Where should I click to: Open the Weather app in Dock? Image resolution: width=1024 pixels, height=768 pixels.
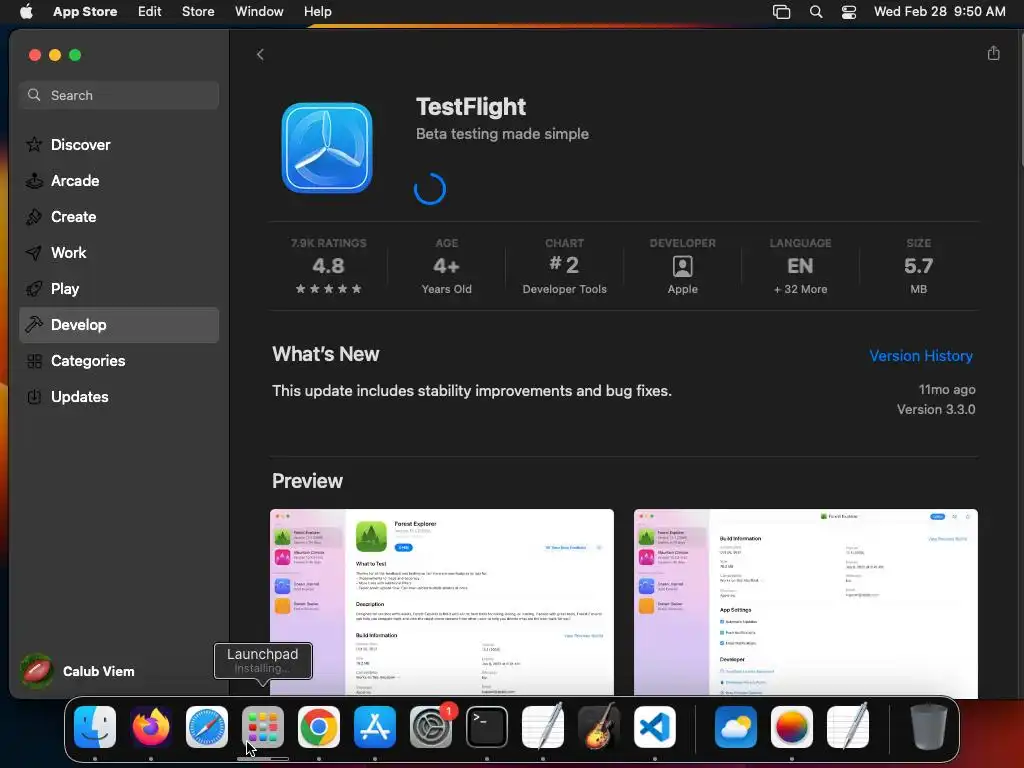pyautogui.click(x=736, y=727)
